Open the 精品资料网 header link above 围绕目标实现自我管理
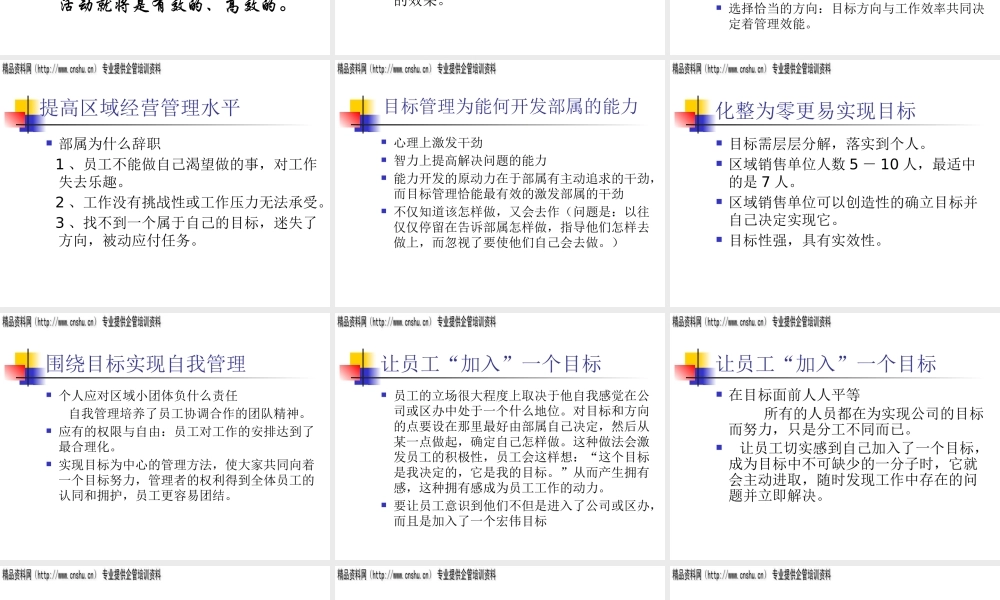This screenshot has width=1000, height=600. tap(82, 322)
